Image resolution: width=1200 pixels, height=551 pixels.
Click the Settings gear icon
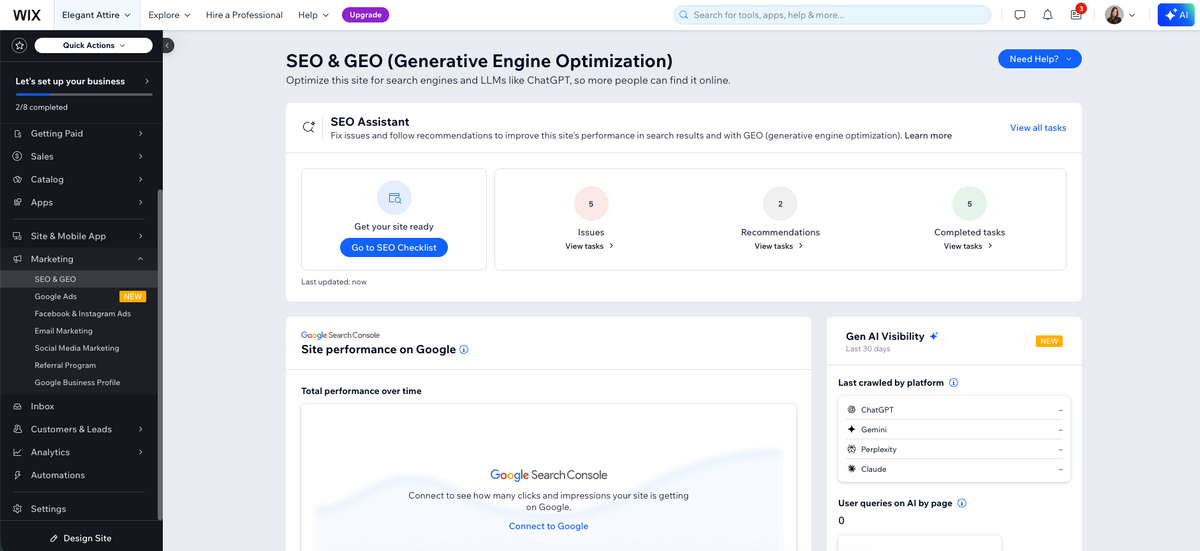[x=19, y=509]
